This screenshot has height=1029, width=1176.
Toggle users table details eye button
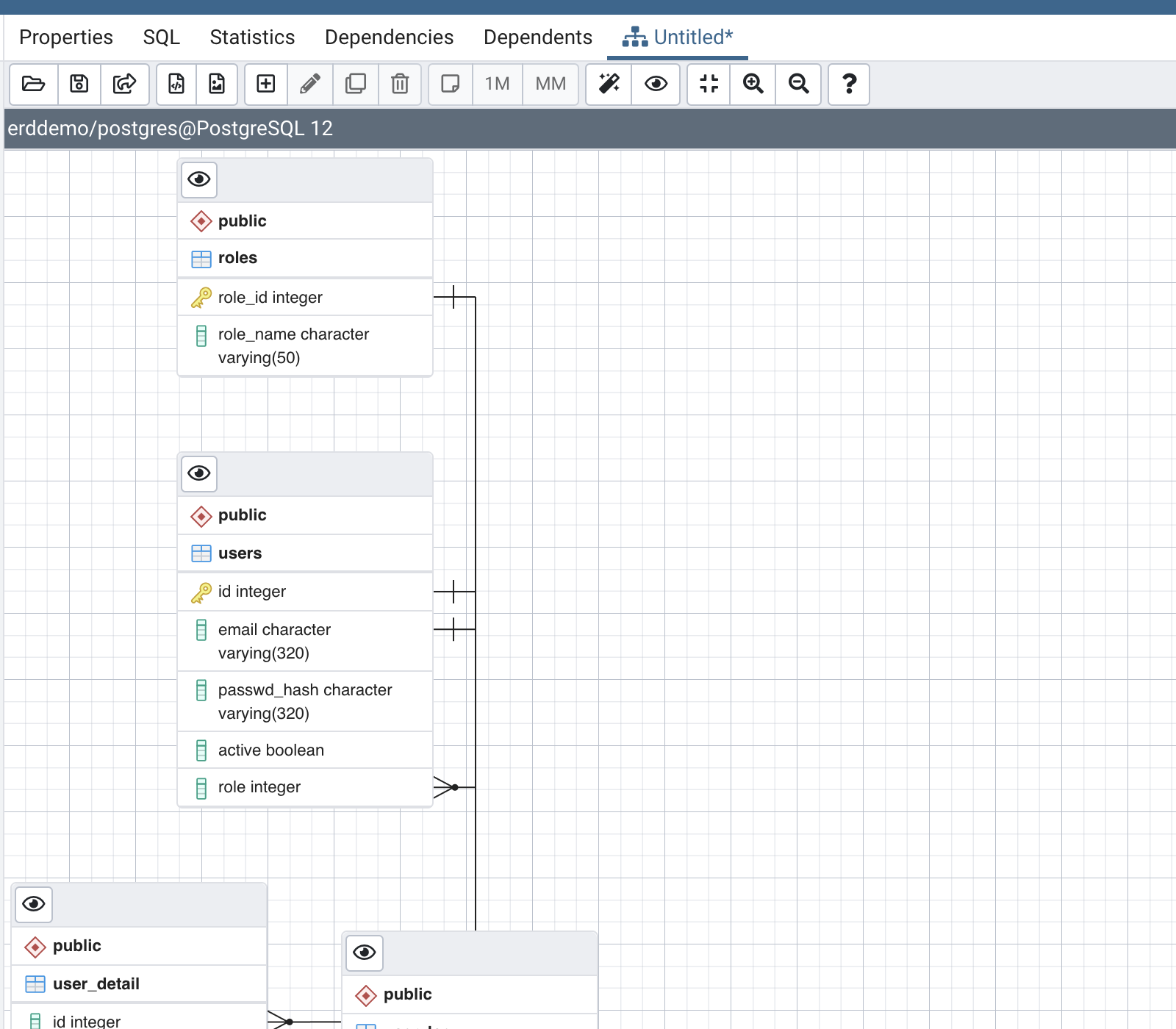[199, 473]
